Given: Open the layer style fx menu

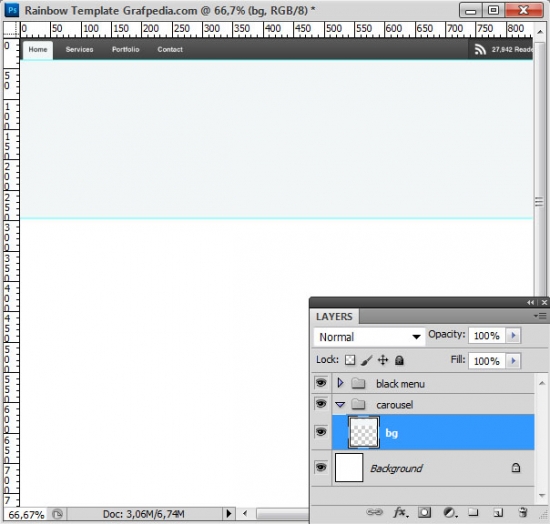Looking at the screenshot, I should click(400, 513).
